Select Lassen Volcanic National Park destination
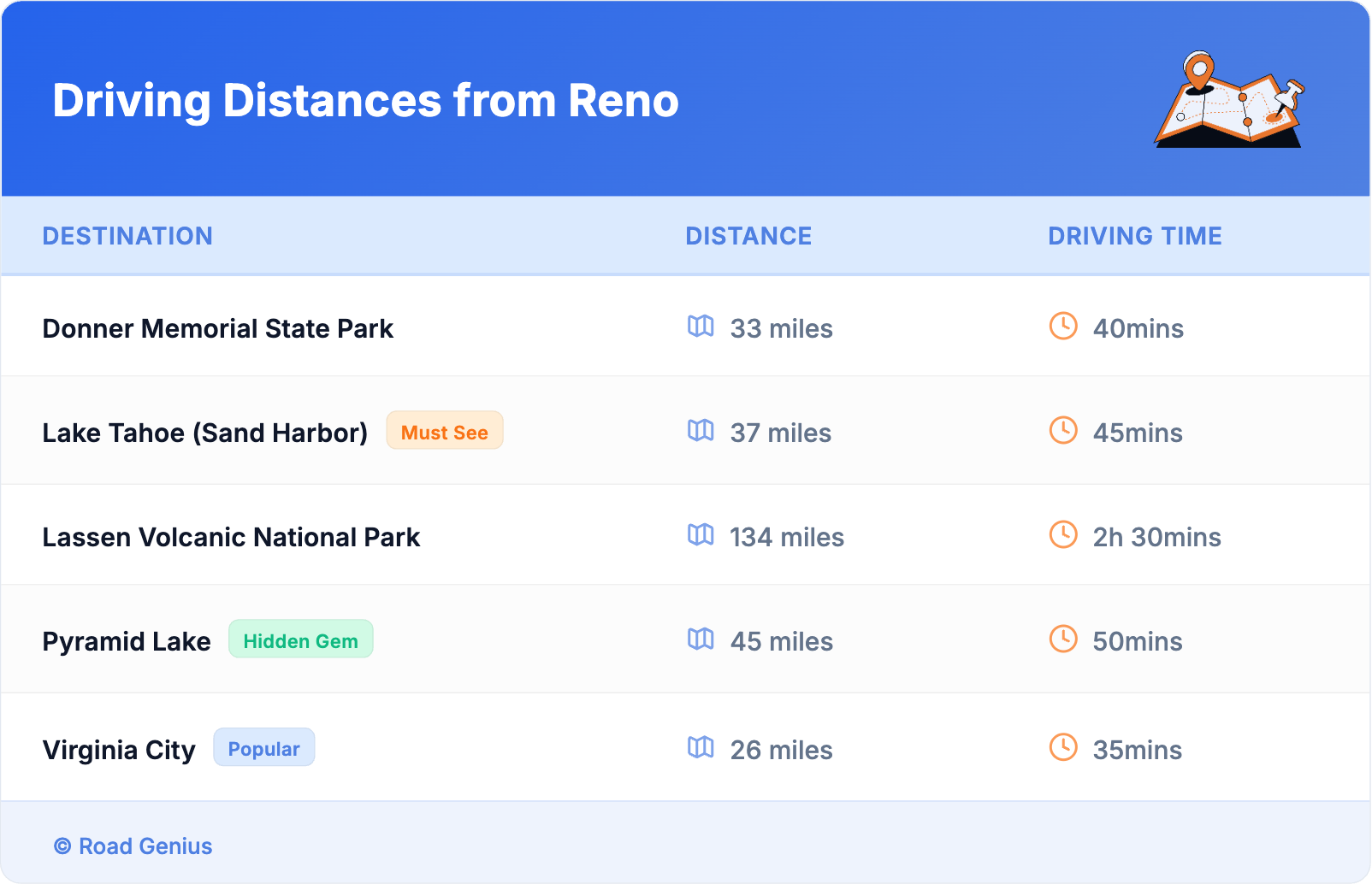This screenshot has height=884, width=1372. [x=231, y=537]
